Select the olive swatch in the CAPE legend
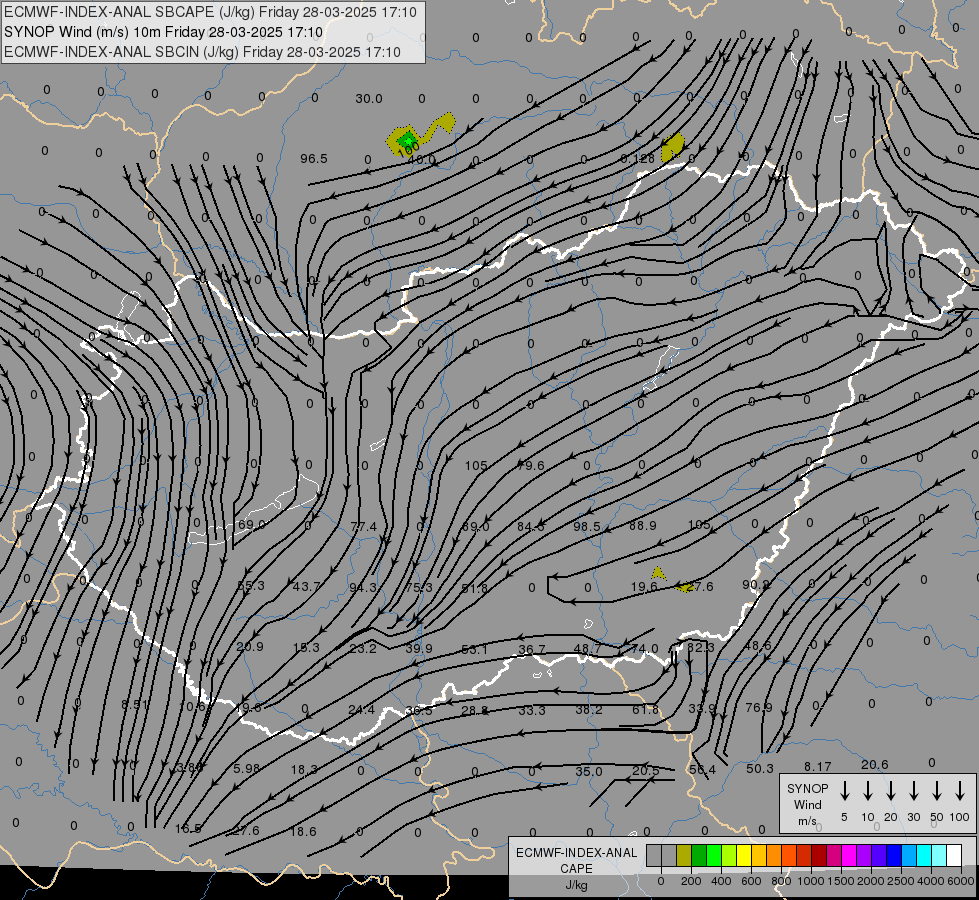The image size is (979, 900). (x=684, y=855)
